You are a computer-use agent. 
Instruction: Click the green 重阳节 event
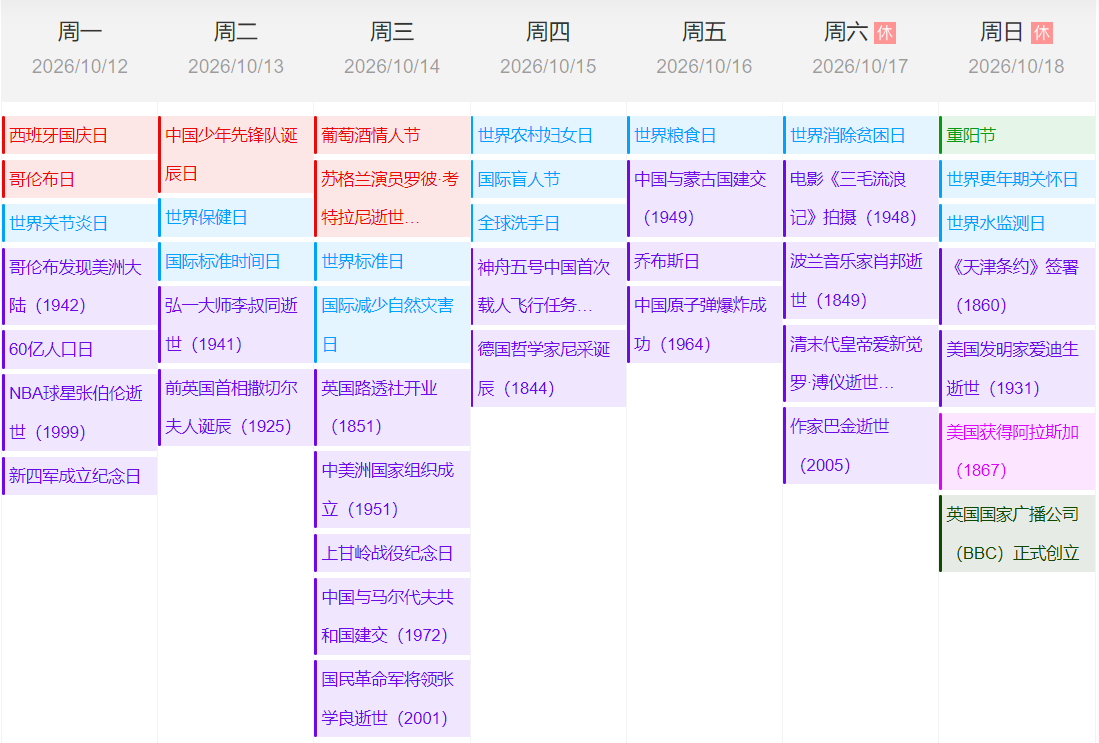click(x=1017, y=135)
